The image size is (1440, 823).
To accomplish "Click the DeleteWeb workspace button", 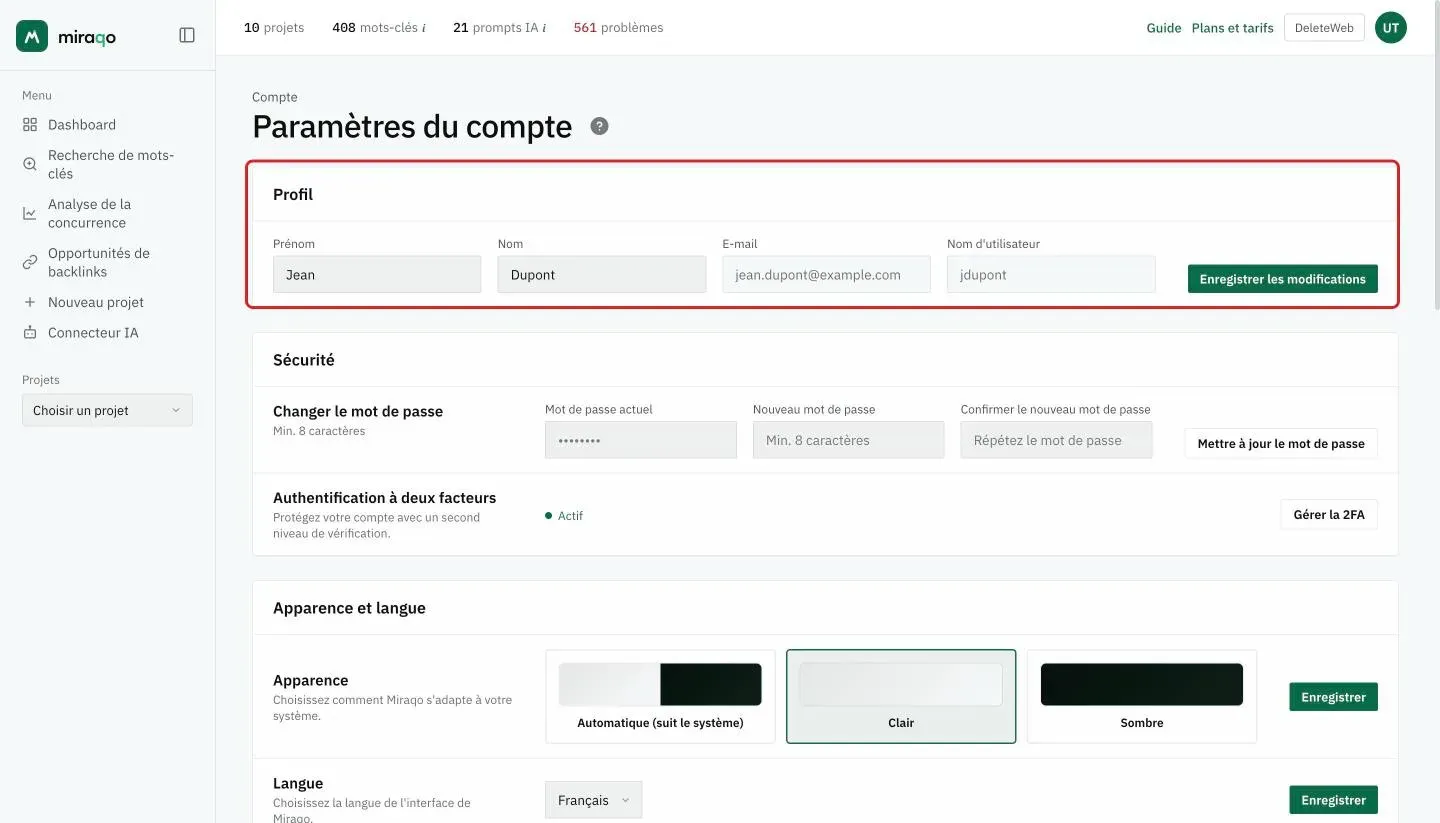I will coord(1324,28).
